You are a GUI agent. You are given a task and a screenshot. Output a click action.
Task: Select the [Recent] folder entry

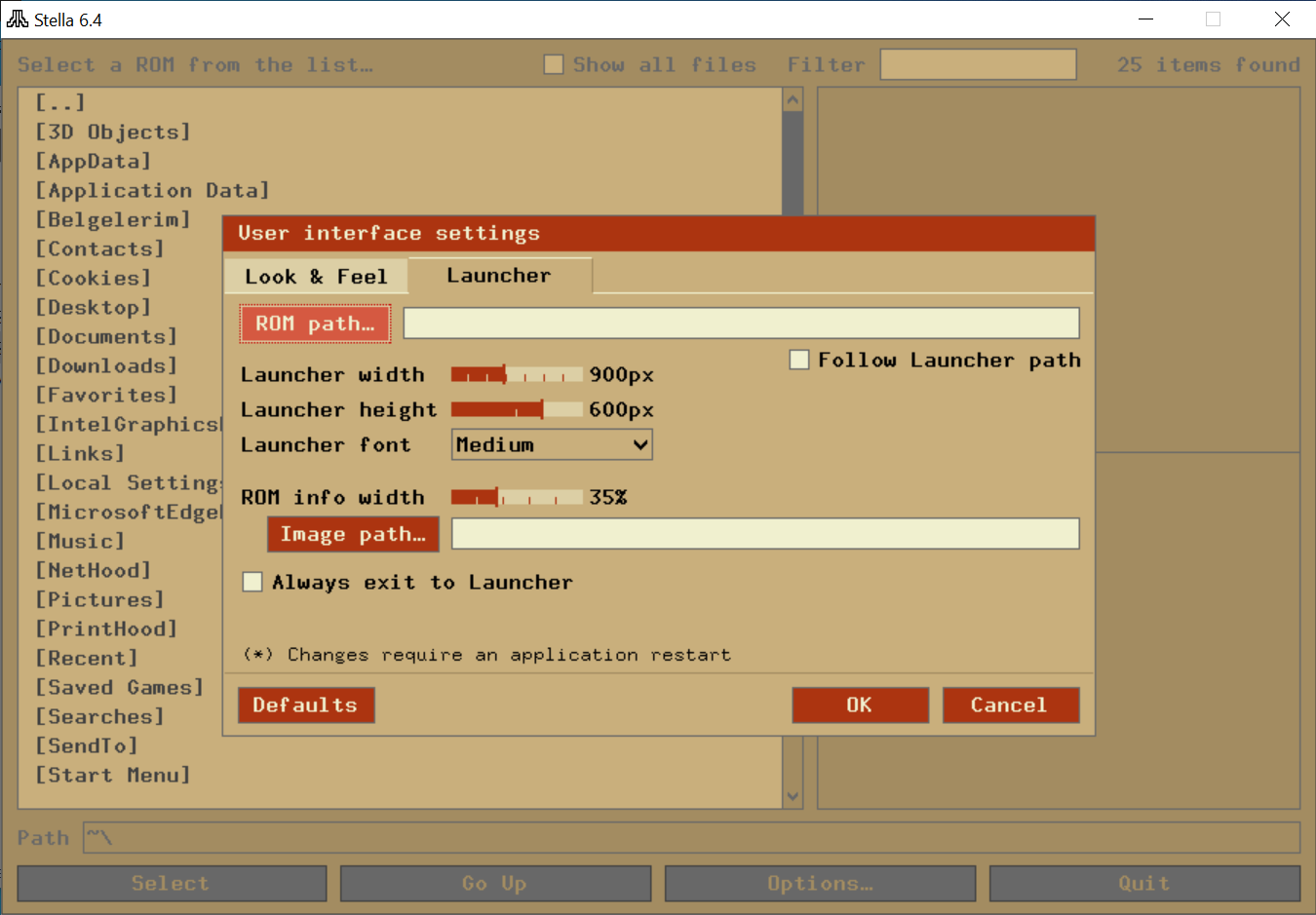point(87,658)
